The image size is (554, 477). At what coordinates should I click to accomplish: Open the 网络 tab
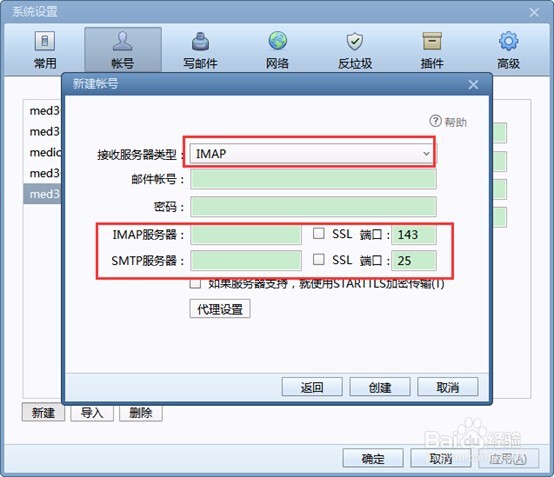point(277,50)
